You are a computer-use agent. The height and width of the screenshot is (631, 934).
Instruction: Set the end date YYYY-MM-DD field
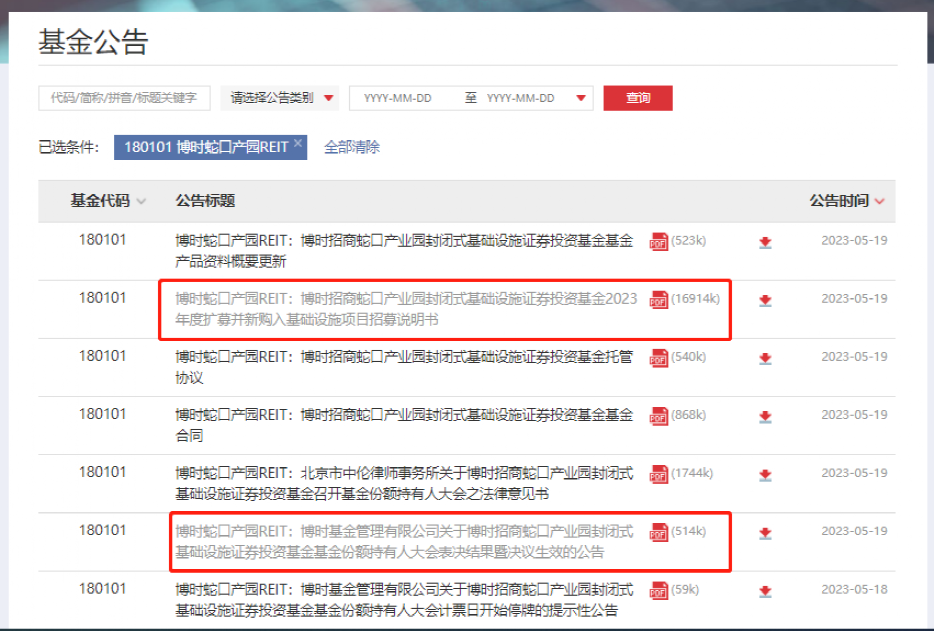pyautogui.click(x=521, y=98)
